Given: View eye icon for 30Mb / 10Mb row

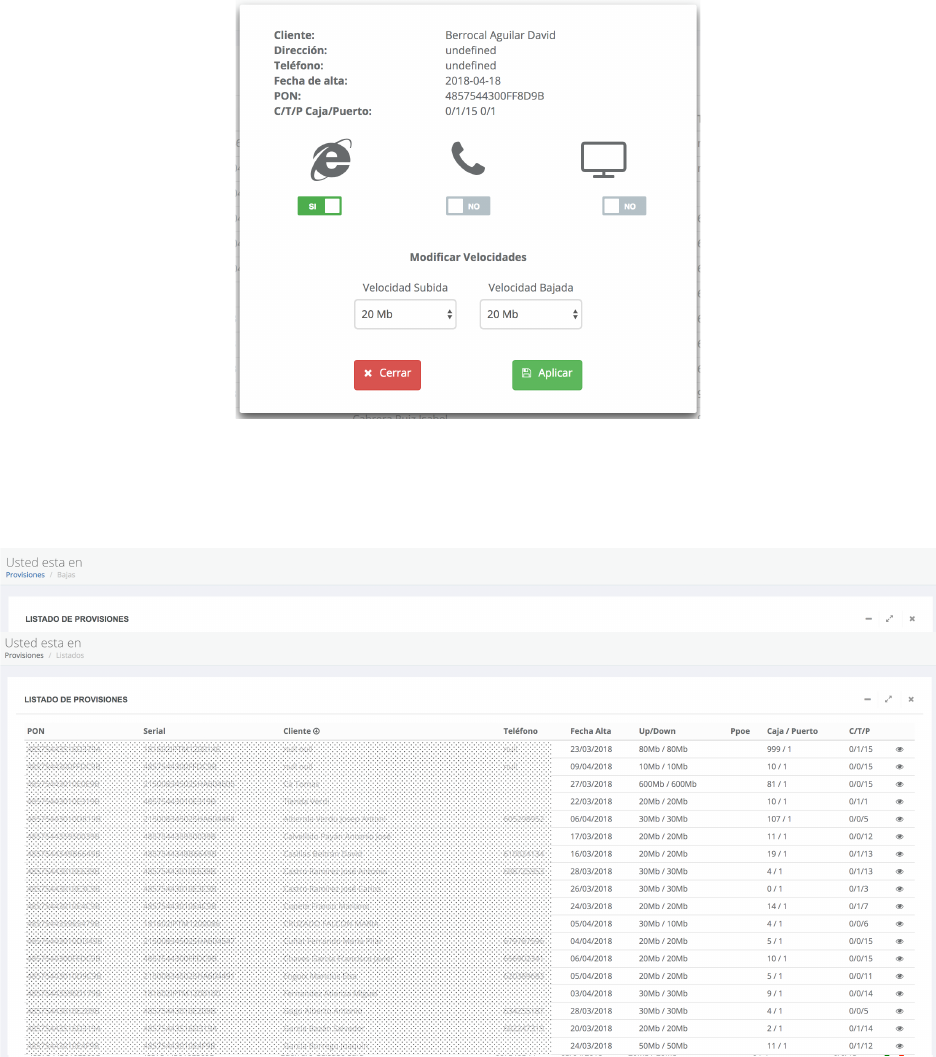Looking at the screenshot, I should 900,924.
